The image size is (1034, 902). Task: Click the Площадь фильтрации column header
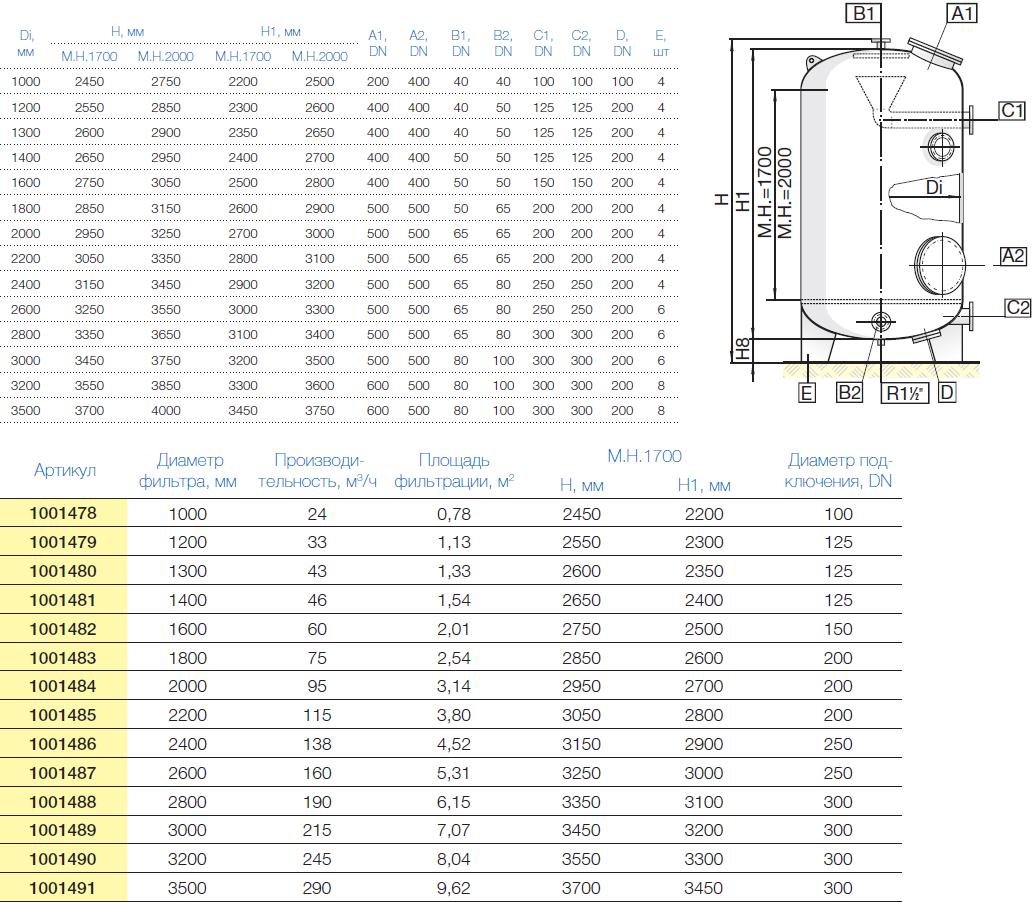click(x=454, y=471)
